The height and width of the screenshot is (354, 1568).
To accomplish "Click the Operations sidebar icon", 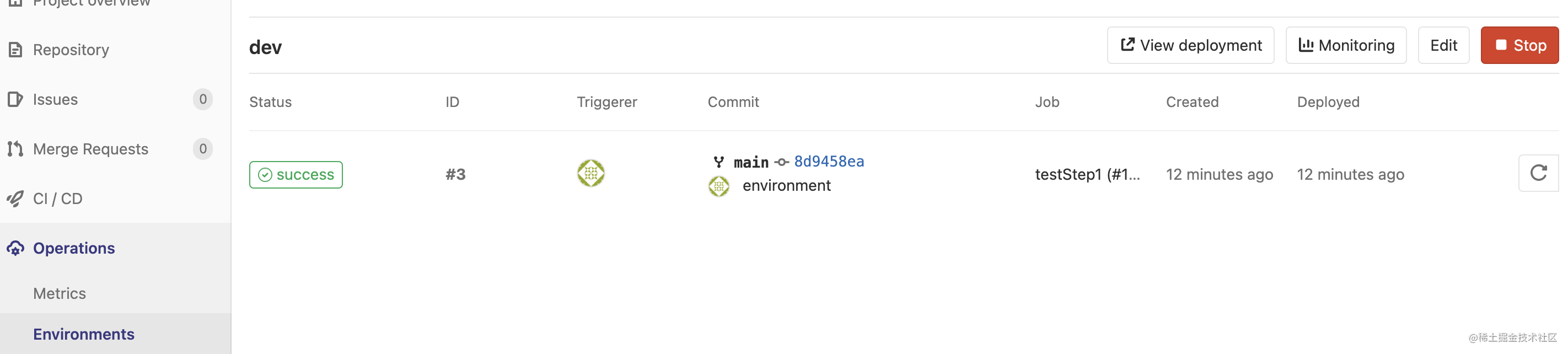I will [x=17, y=248].
